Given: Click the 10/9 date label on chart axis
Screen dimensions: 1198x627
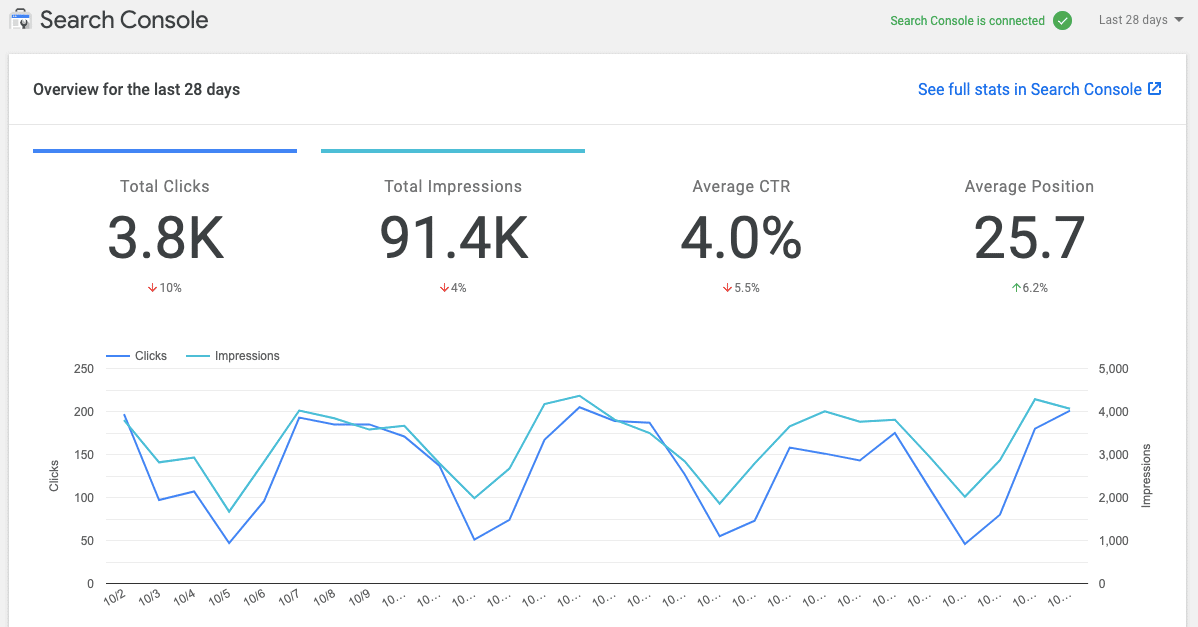Looking at the screenshot, I should [358, 598].
